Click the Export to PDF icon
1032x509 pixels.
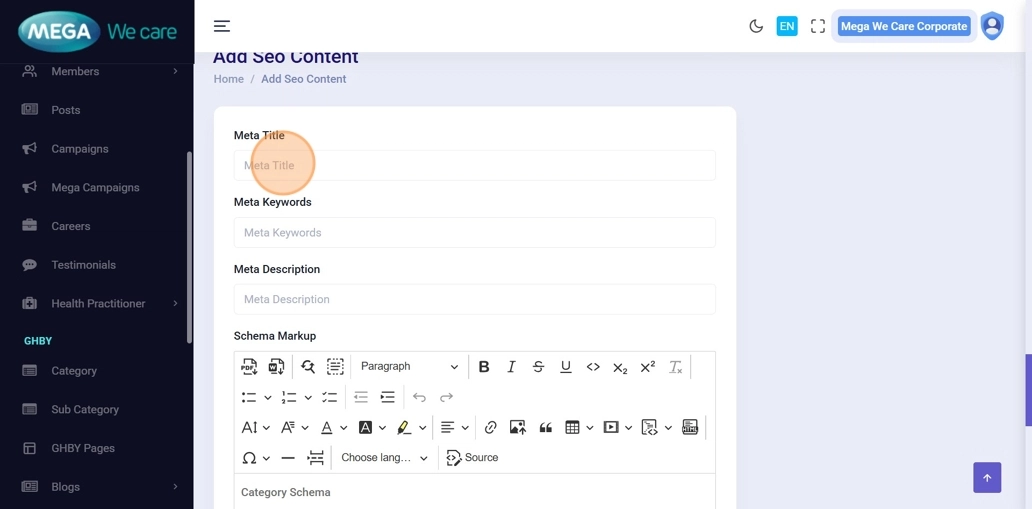pos(249,367)
